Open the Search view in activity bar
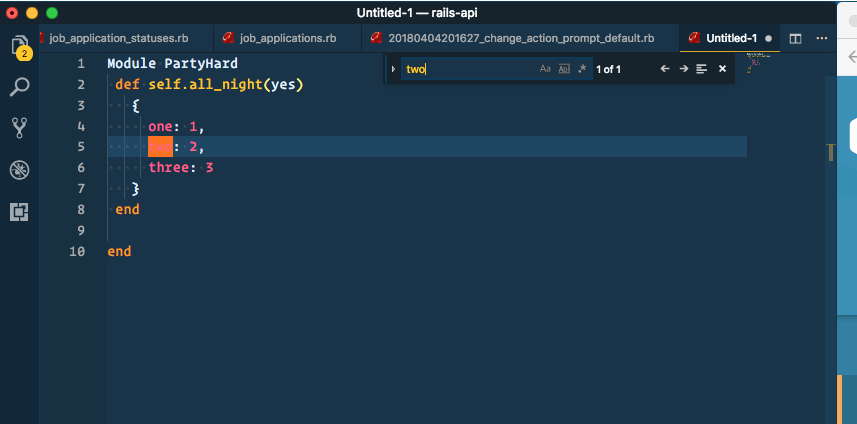Image resolution: width=857 pixels, height=424 pixels. [20, 87]
